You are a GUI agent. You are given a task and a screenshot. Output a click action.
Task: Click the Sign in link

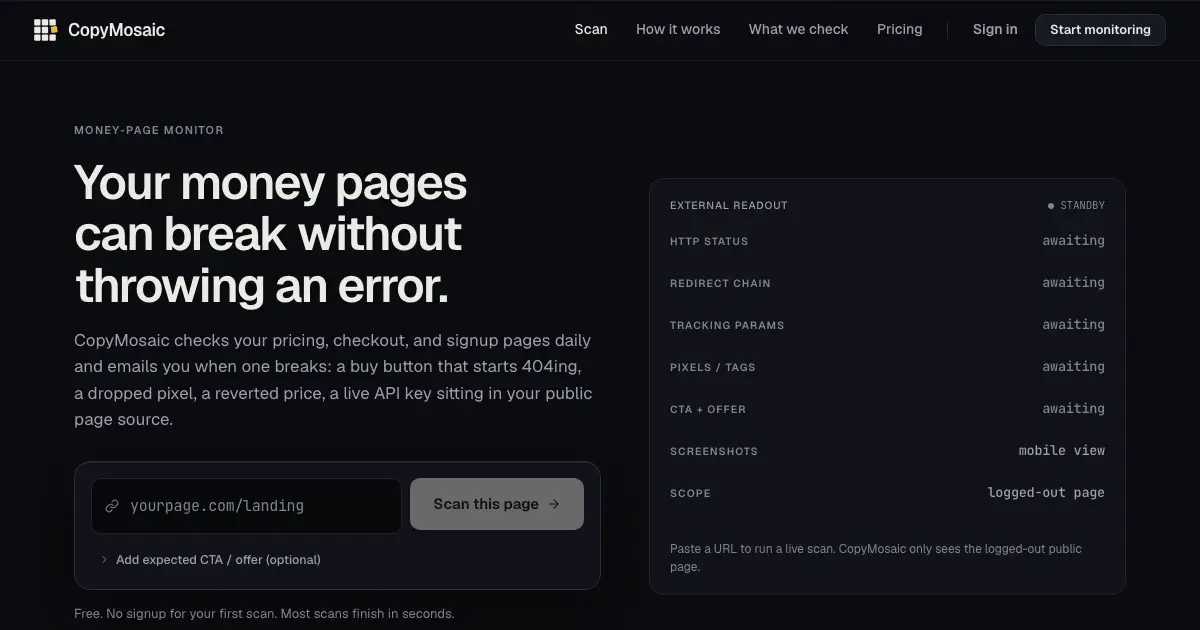coord(995,30)
